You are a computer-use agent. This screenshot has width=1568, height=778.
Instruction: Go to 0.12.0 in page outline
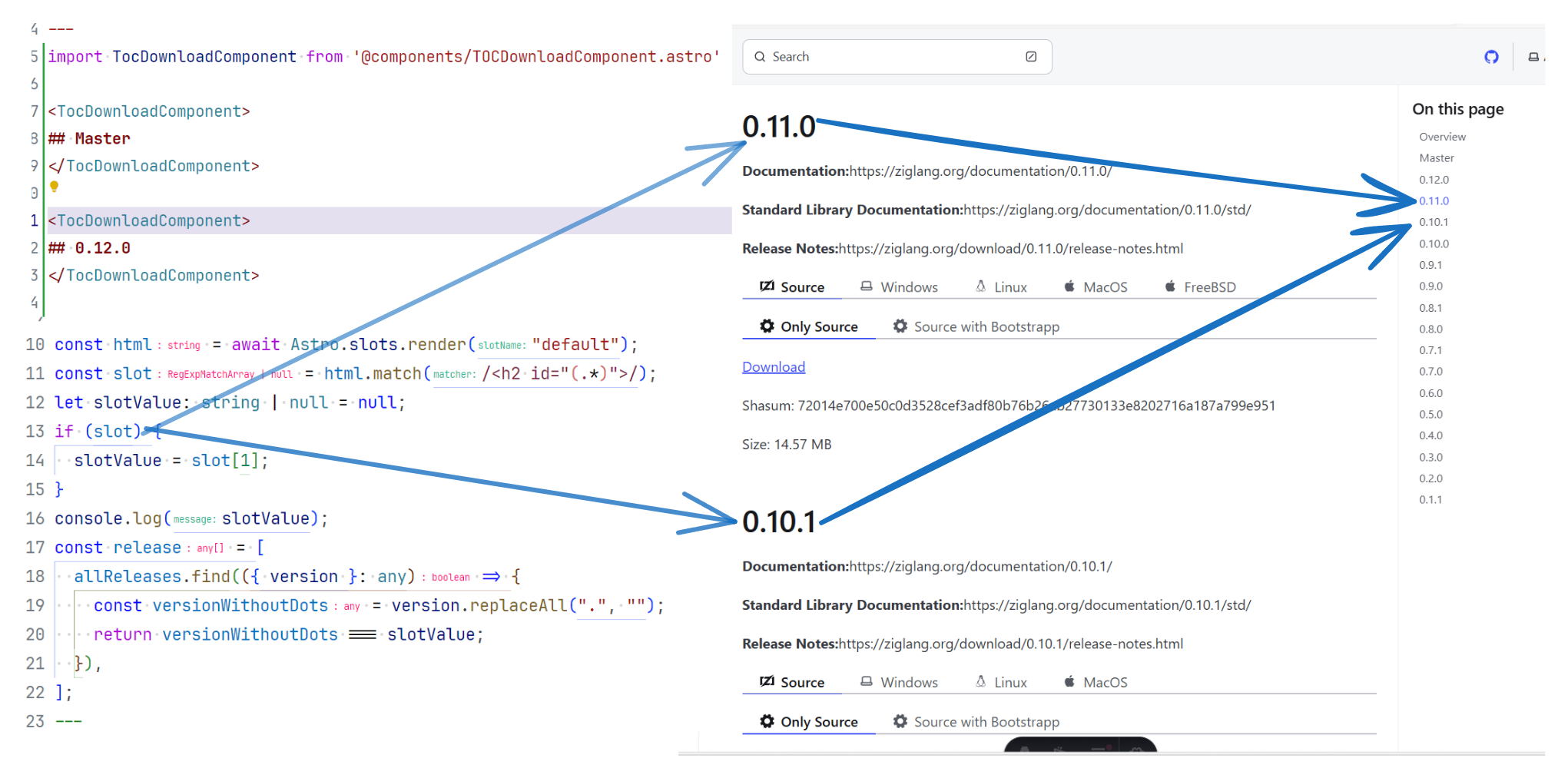point(1434,180)
